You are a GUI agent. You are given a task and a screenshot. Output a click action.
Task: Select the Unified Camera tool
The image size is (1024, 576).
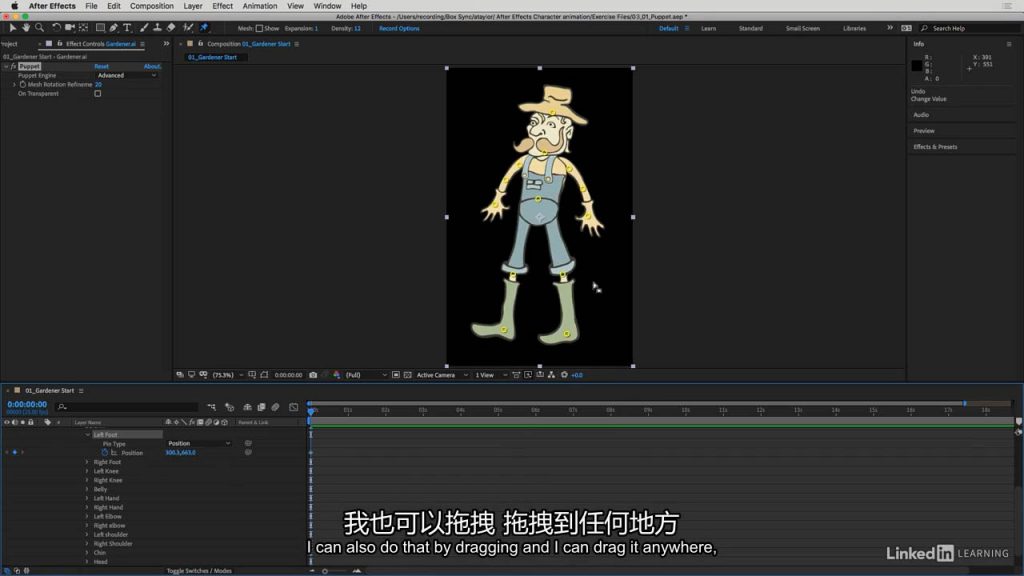click(69, 27)
